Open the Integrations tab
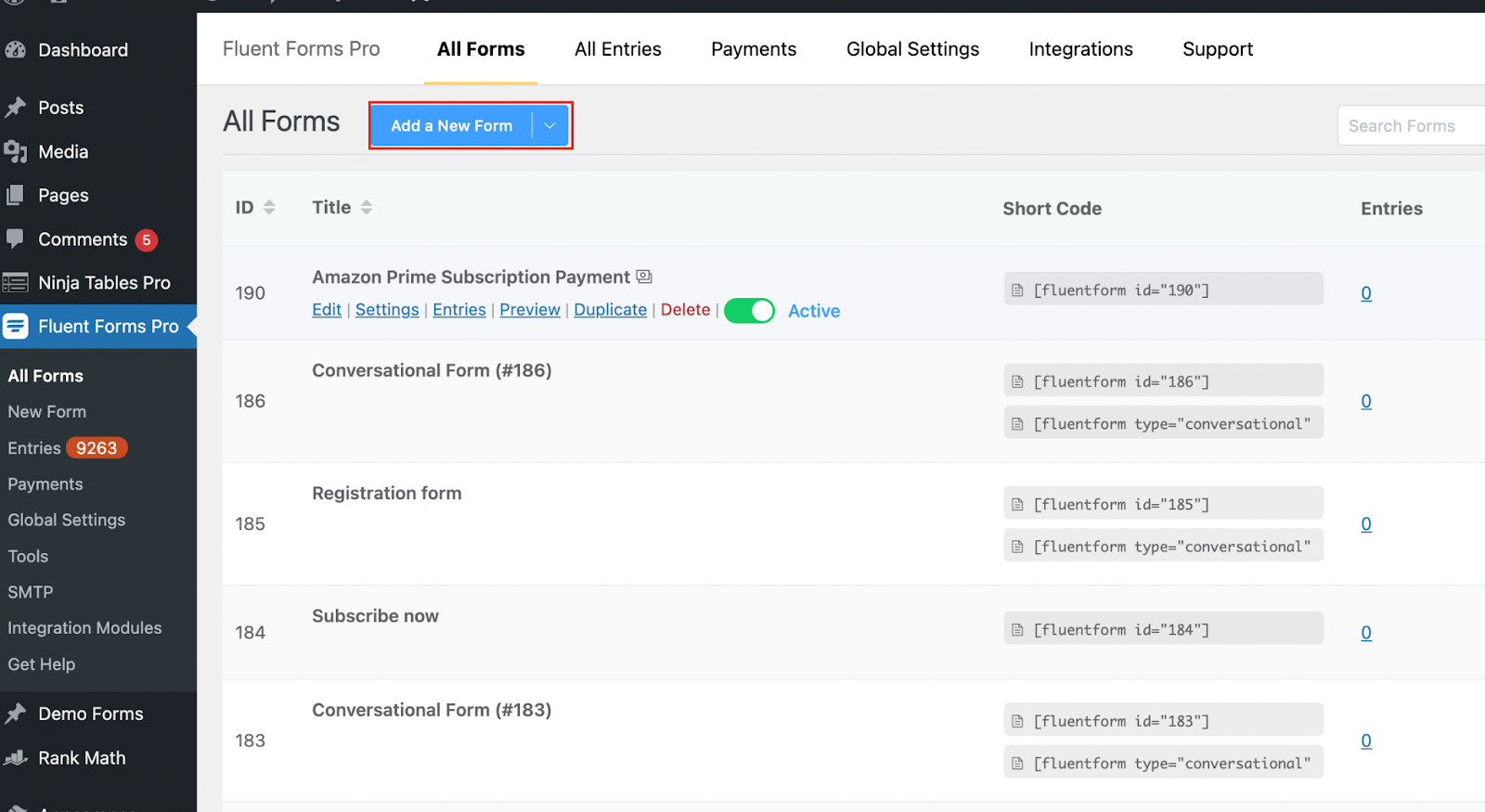This screenshot has width=1485, height=812. point(1080,49)
